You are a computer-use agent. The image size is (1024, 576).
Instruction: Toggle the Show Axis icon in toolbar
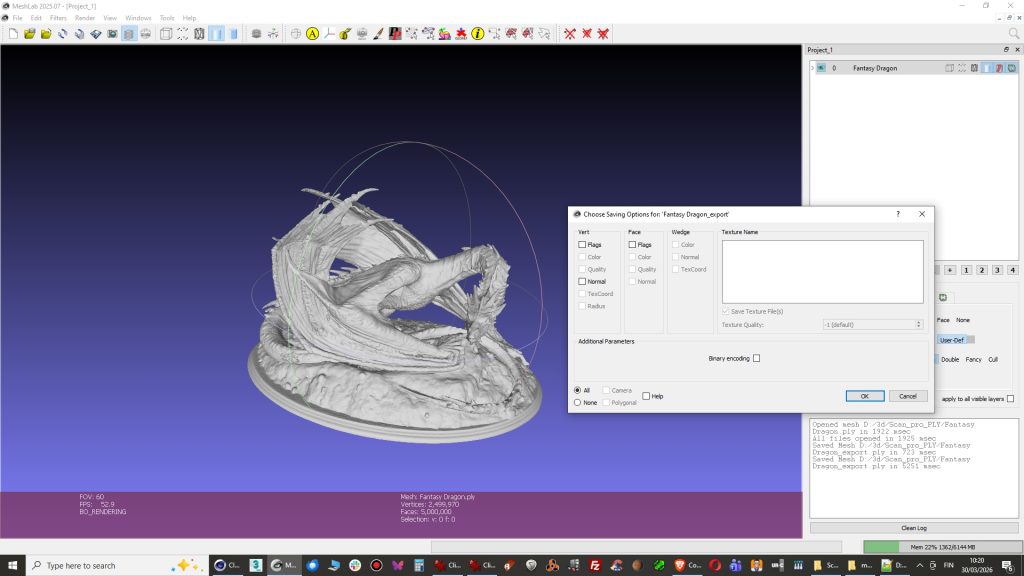328,33
